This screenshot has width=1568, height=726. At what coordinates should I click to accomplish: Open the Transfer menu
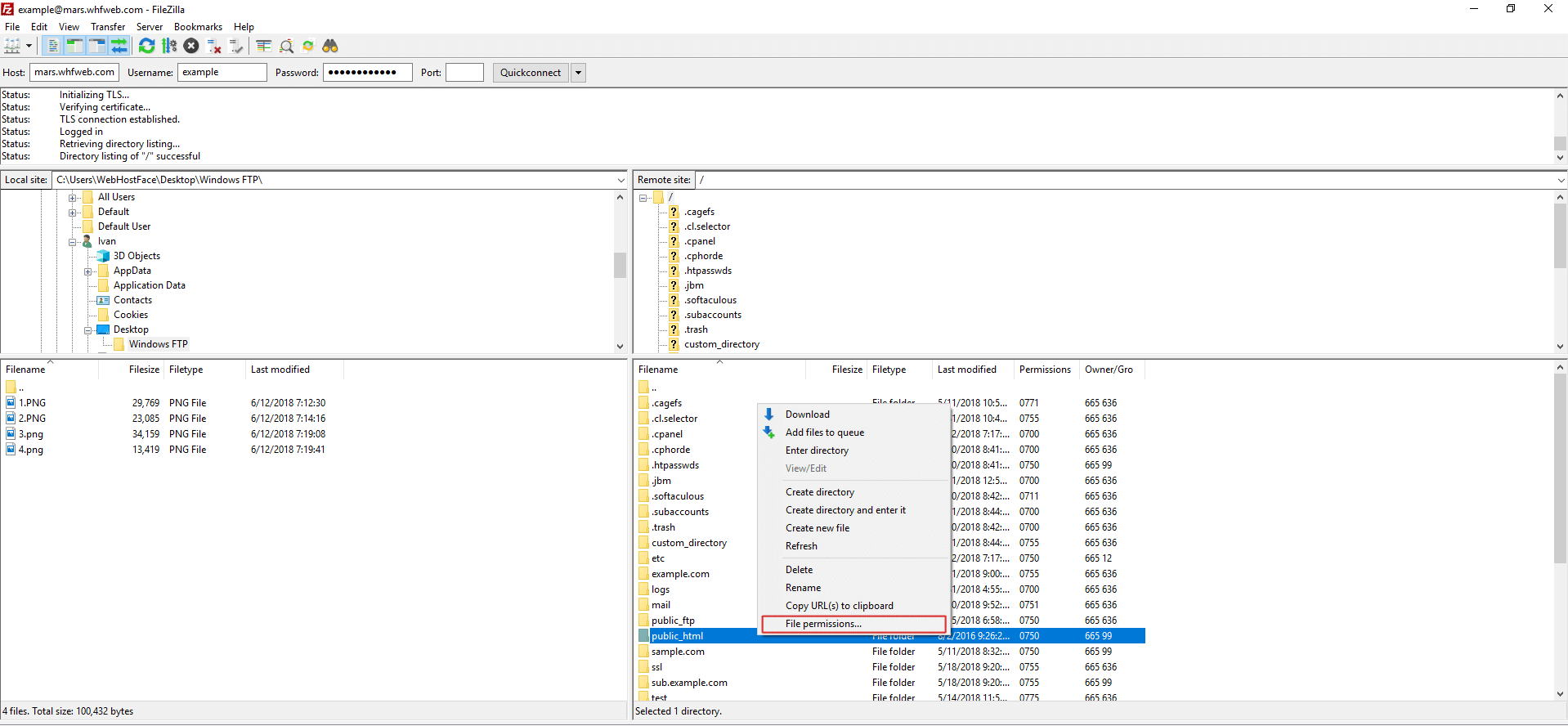tap(108, 27)
